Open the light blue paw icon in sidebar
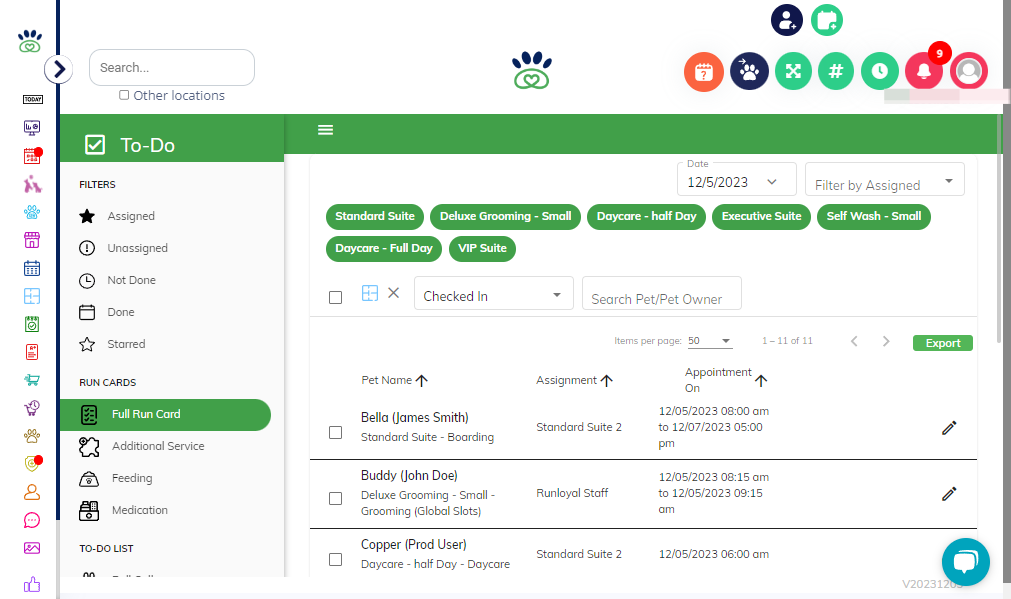Screen dimensions: 1011x599 pyautogui.click(x=32, y=211)
